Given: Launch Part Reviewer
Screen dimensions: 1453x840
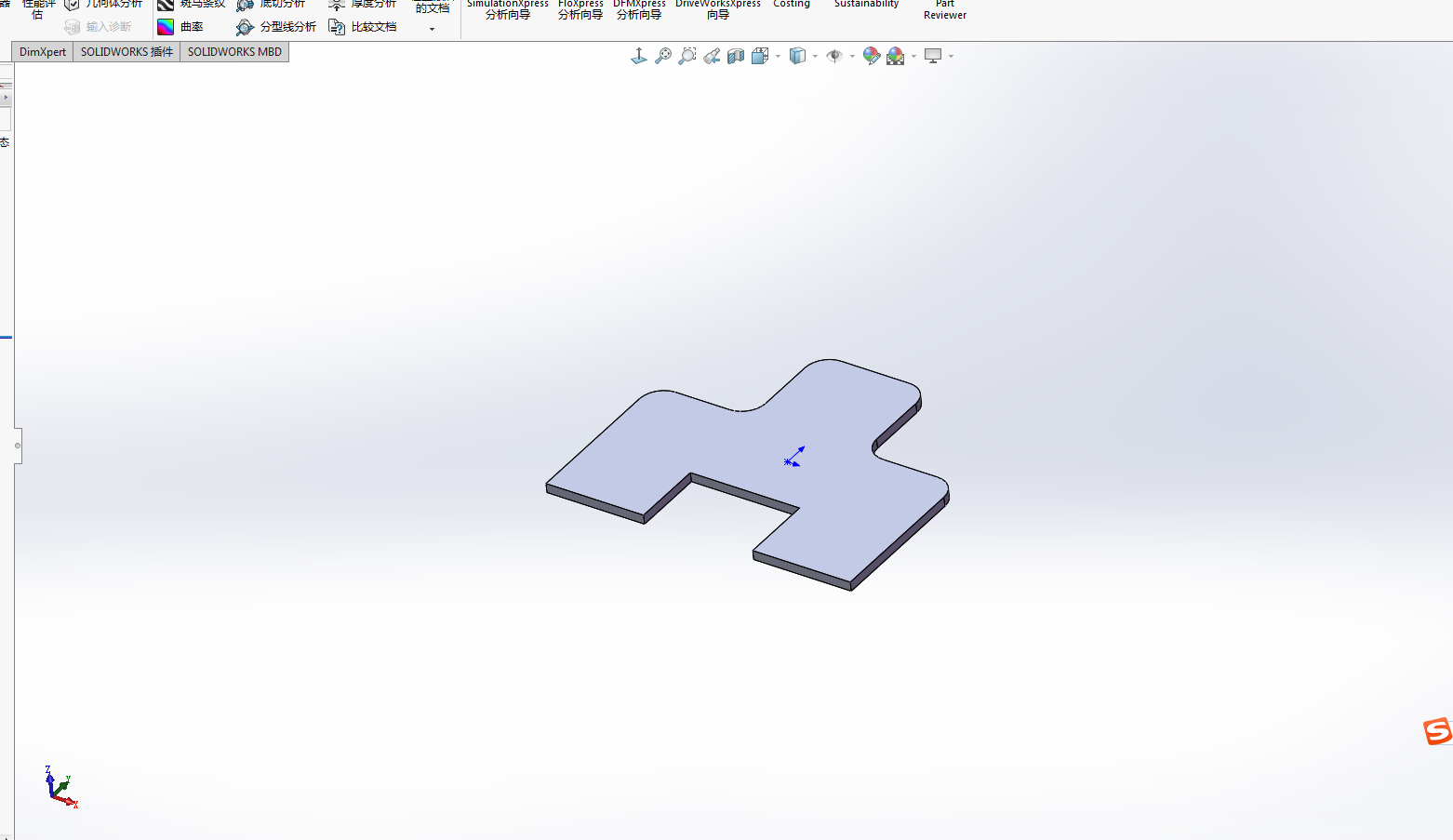Looking at the screenshot, I should tap(945, 9).
